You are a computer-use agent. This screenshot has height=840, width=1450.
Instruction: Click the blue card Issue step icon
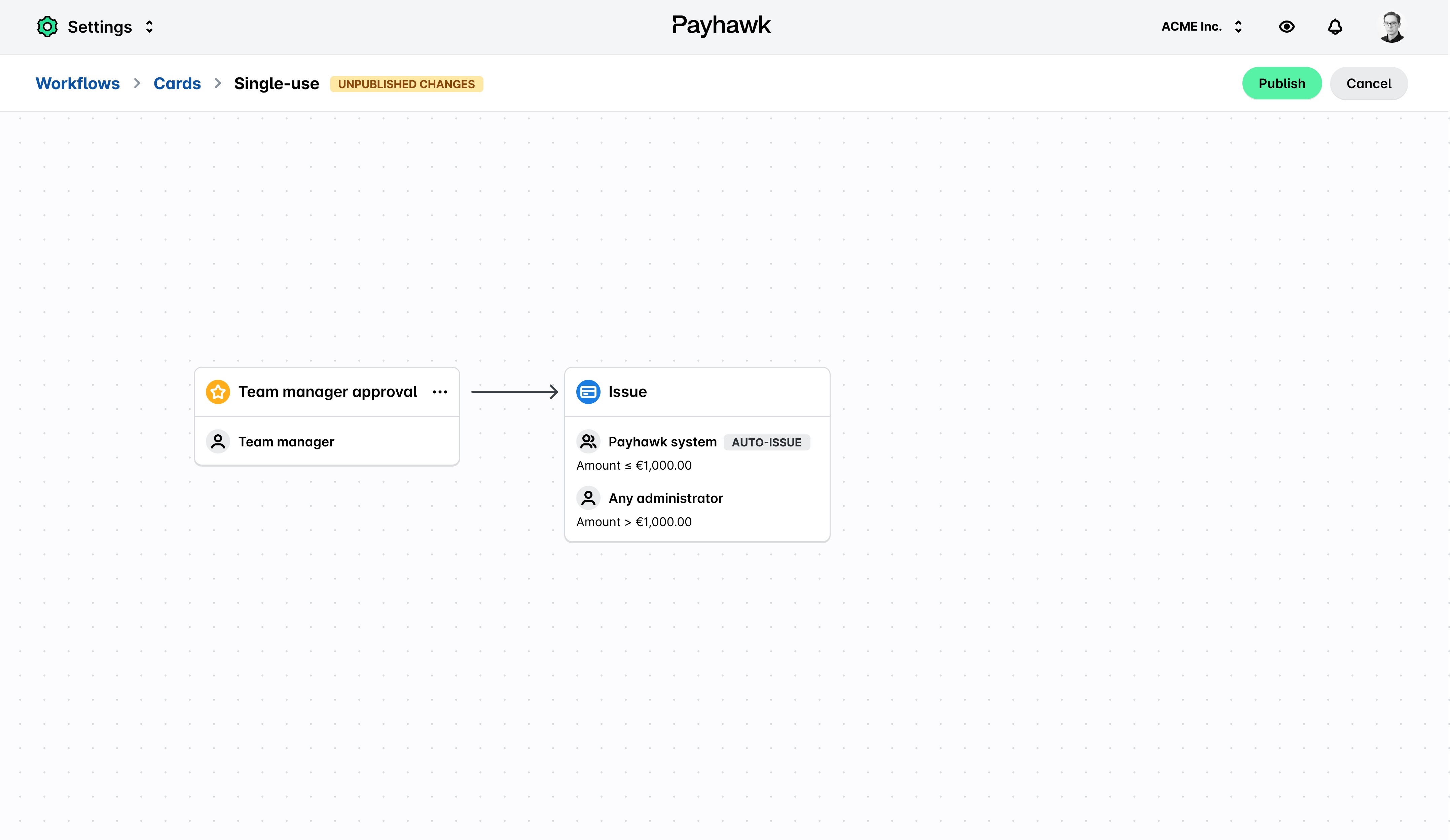[588, 392]
